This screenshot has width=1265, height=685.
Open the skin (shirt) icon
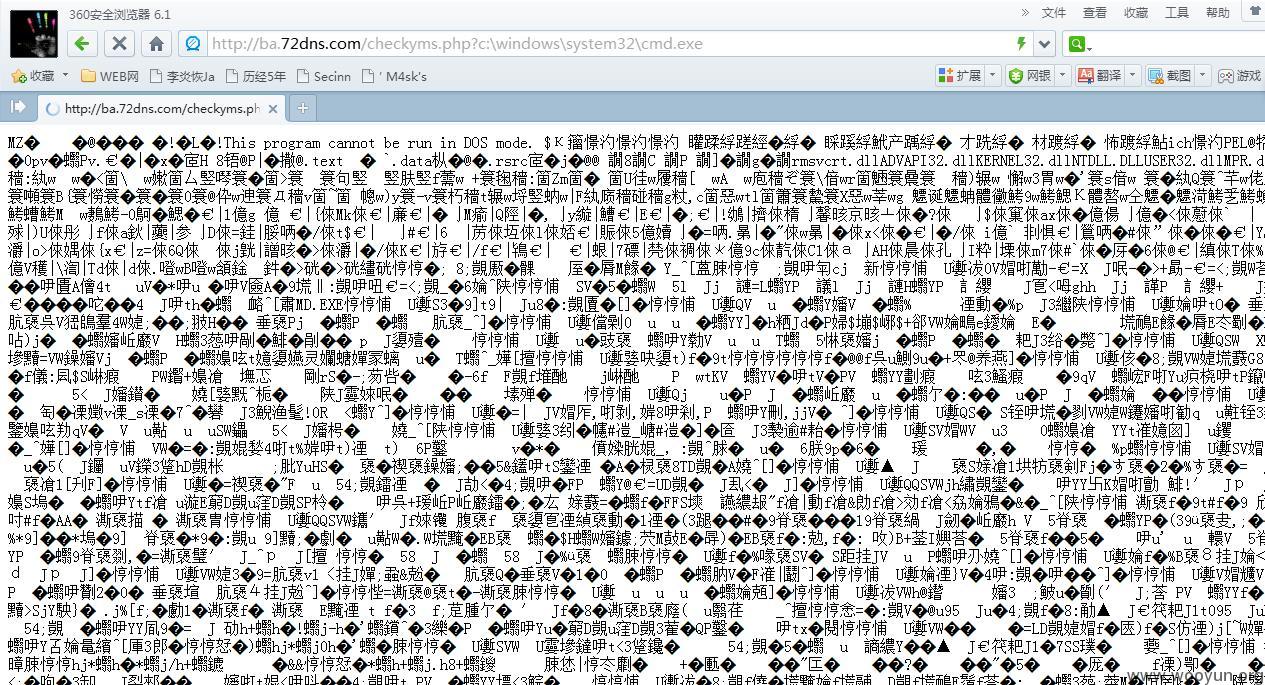point(1254,12)
